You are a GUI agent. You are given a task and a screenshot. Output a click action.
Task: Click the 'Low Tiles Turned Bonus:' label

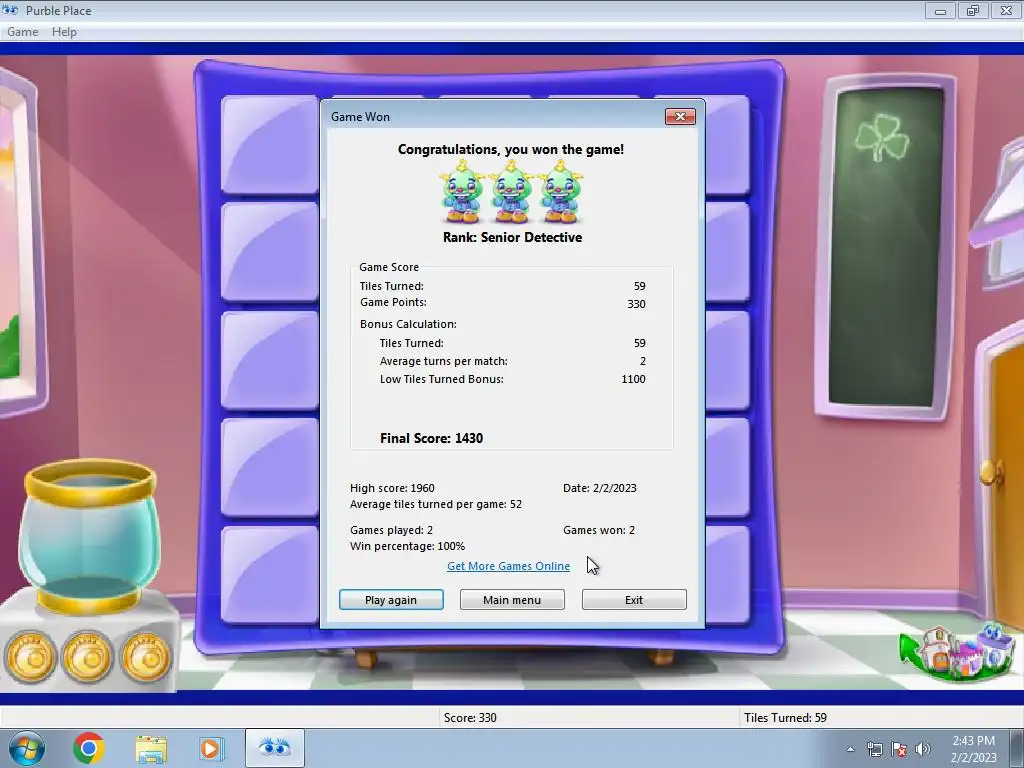pyautogui.click(x=441, y=379)
